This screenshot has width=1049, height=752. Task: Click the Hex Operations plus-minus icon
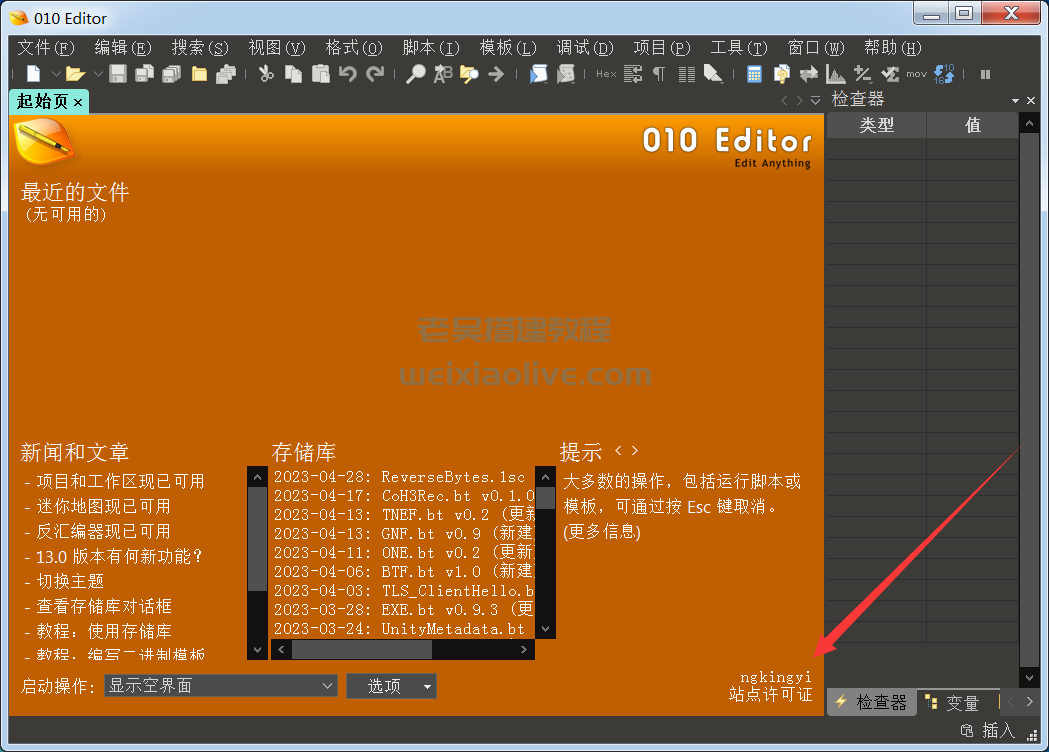click(863, 74)
